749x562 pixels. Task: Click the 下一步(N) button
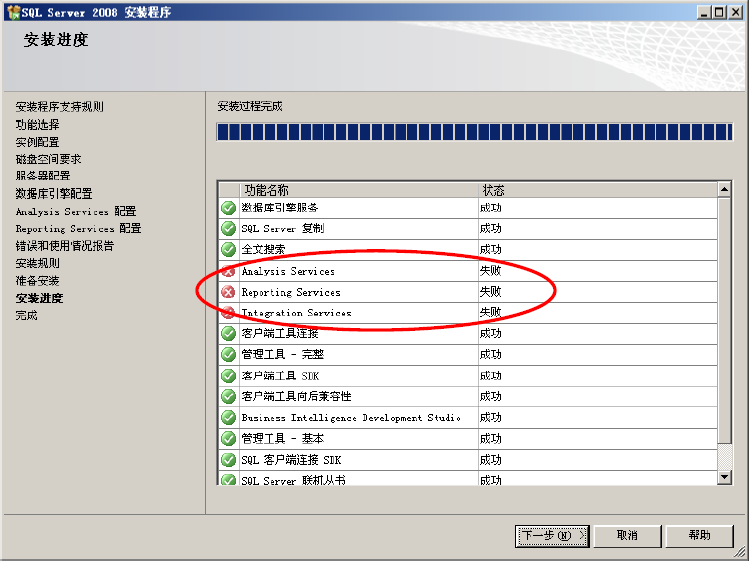552,536
